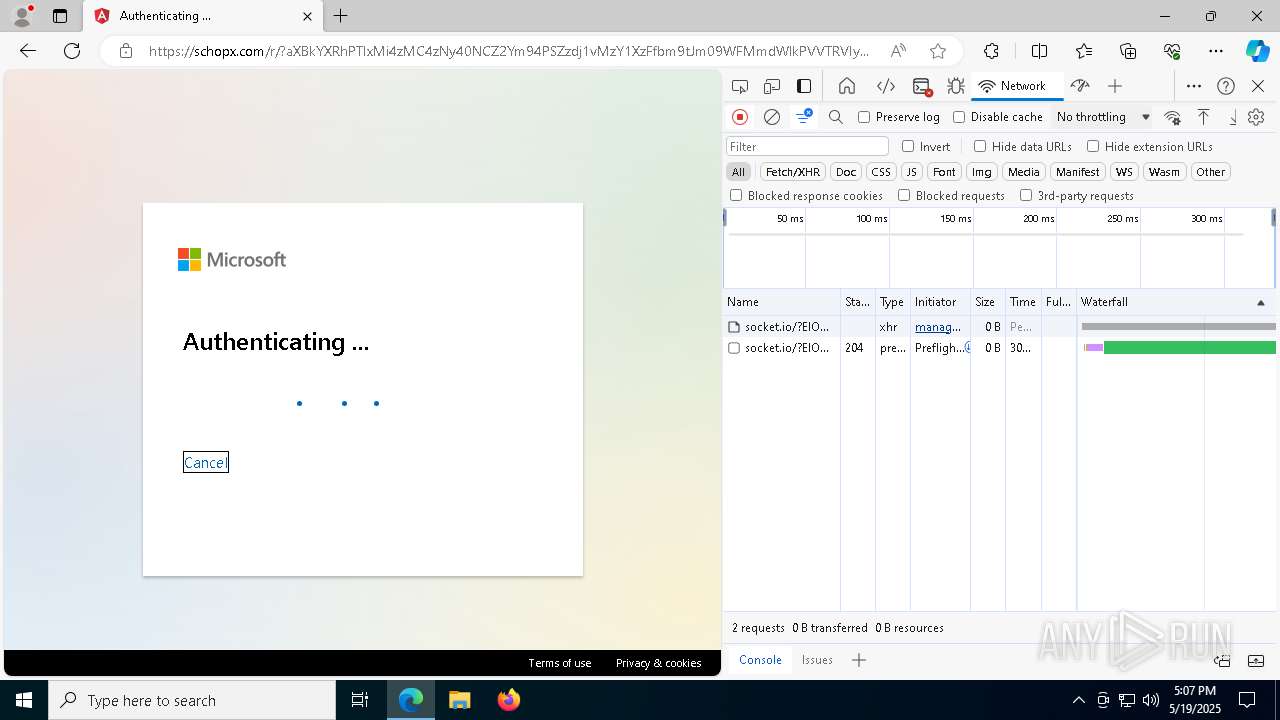Filter requests by Fetch/XHR
The height and width of the screenshot is (720, 1280).
(x=793, y=172)
